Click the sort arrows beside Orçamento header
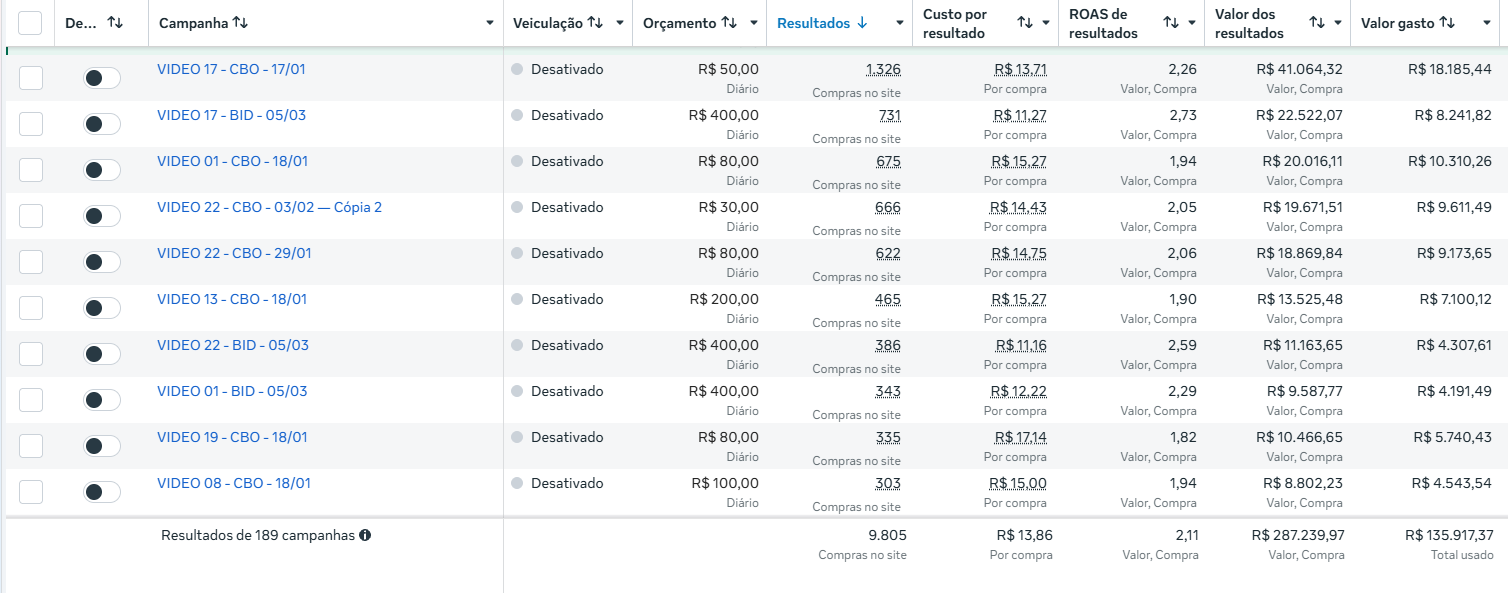This screenshot has width=1508, height=593. pyautogui.click(x=729, y=22)
